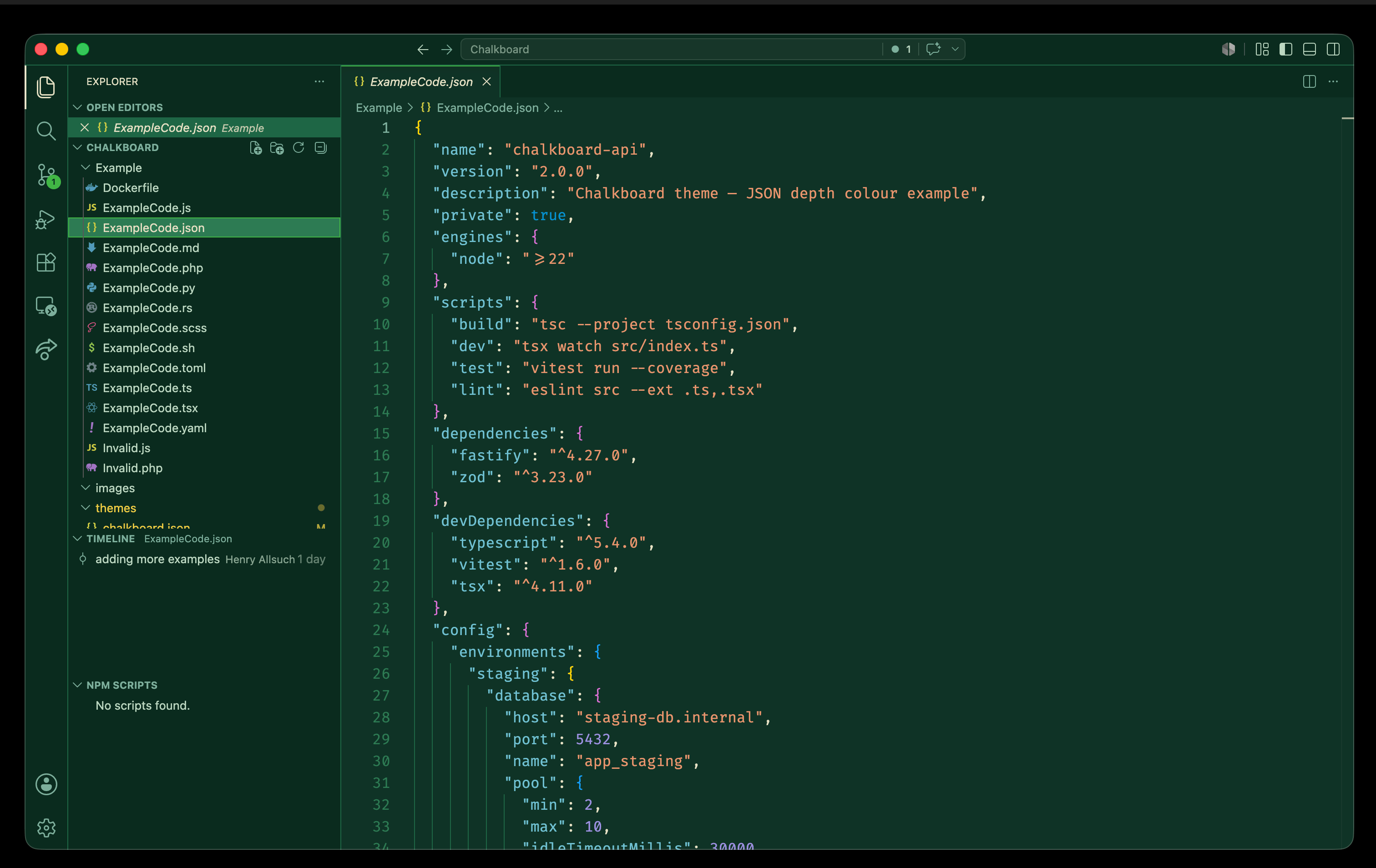Open the Manage settings gear
Screen dimensions: 1376x868
coord(46,828)
